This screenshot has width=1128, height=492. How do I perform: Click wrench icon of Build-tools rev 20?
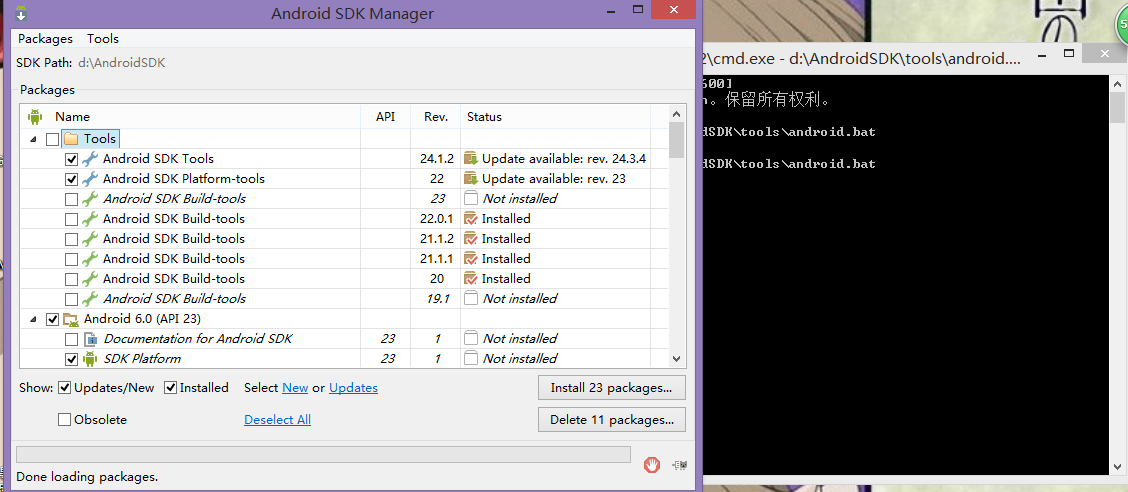point(90,278)
